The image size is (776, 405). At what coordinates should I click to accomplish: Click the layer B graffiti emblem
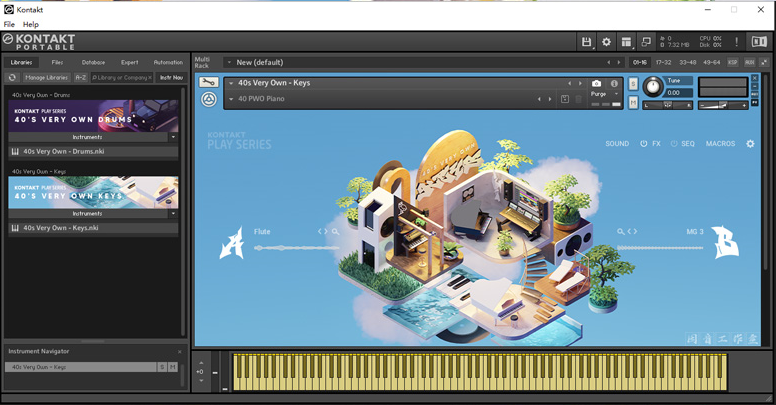point(725,242)
